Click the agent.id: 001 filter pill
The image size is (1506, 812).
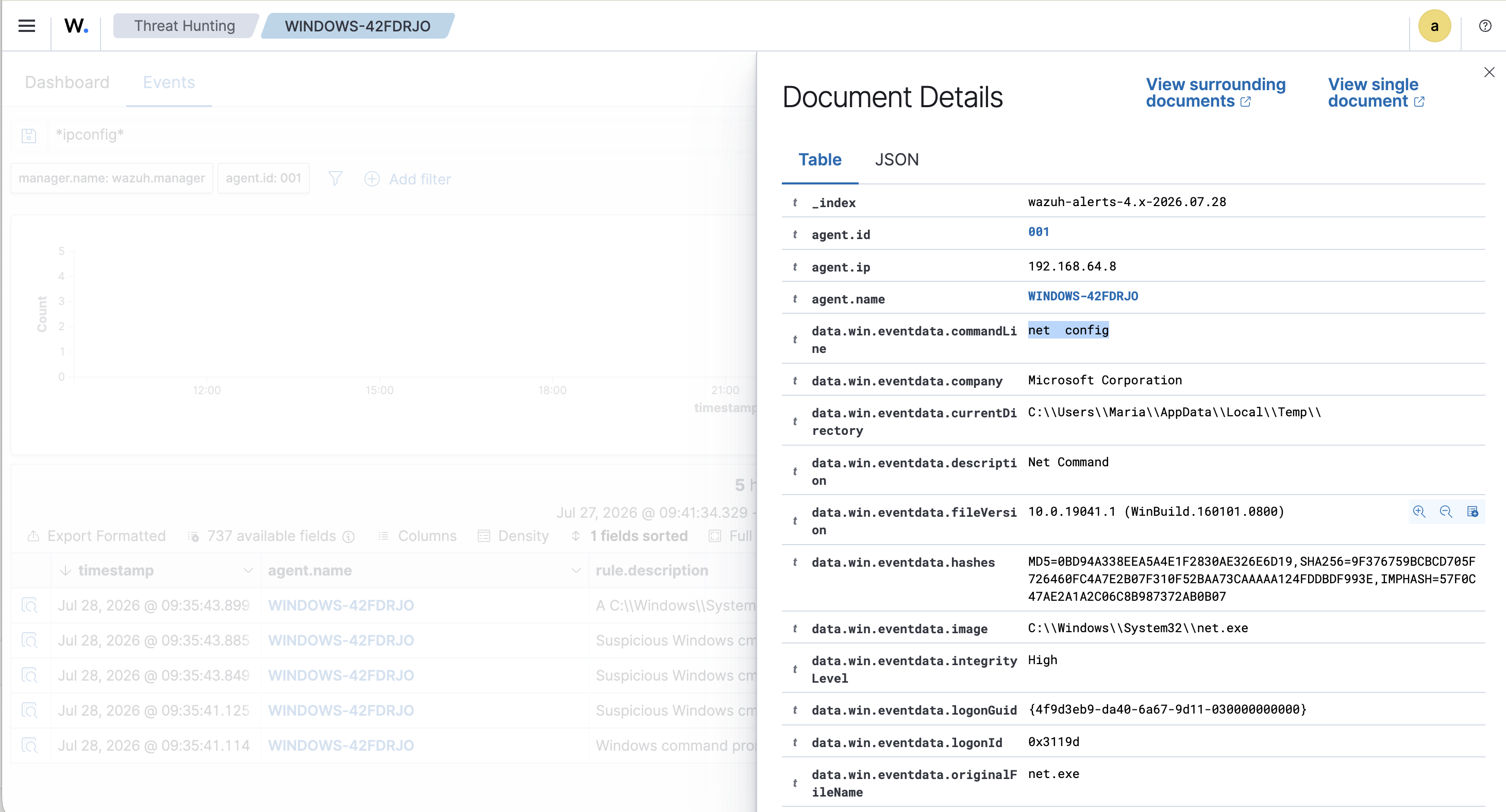coord(263,178)
